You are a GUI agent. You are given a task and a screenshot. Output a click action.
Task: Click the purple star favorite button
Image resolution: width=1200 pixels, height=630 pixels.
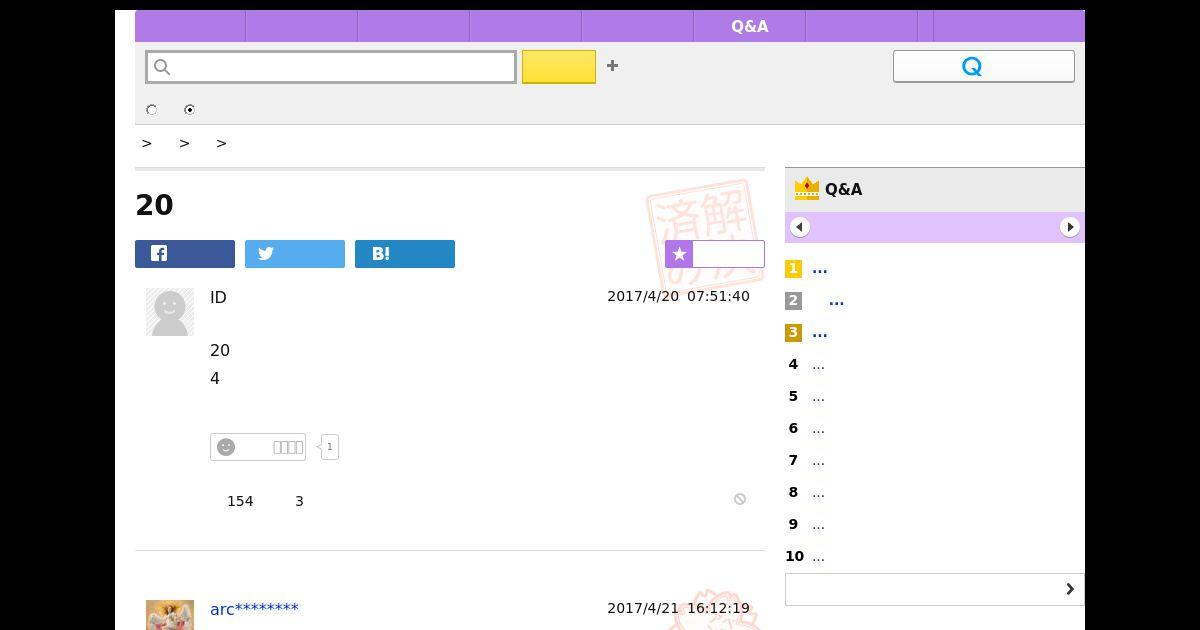tap(715, 254)
